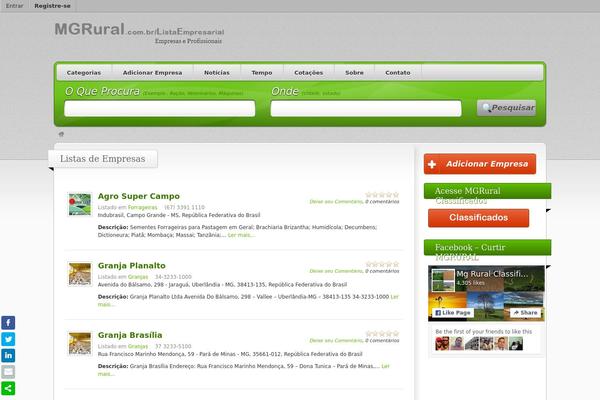Open Granjas category under Granja Brasília
The height and width of the screenshot is (400, 600).
coord(138,346)
